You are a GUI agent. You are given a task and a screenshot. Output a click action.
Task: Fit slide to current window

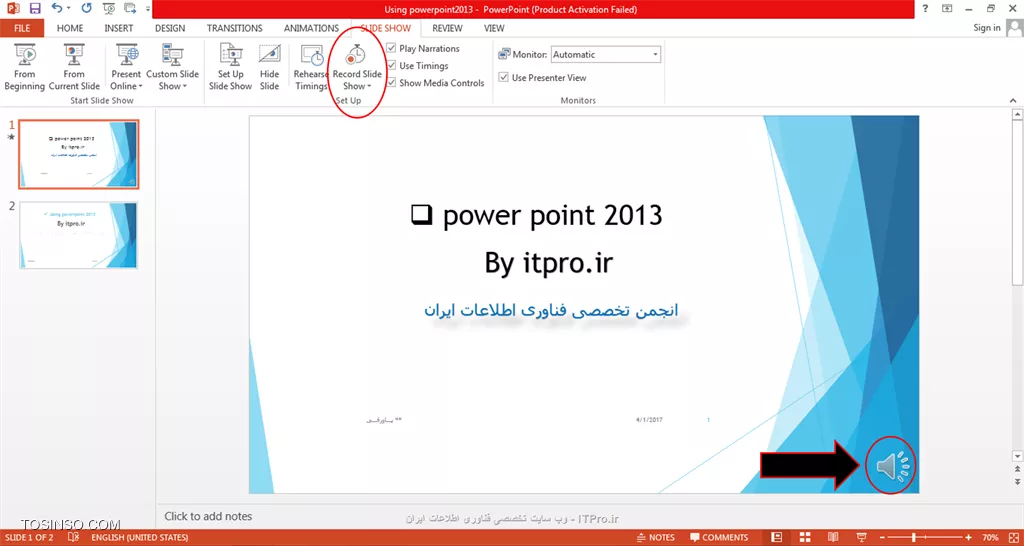coord(1014,538)
